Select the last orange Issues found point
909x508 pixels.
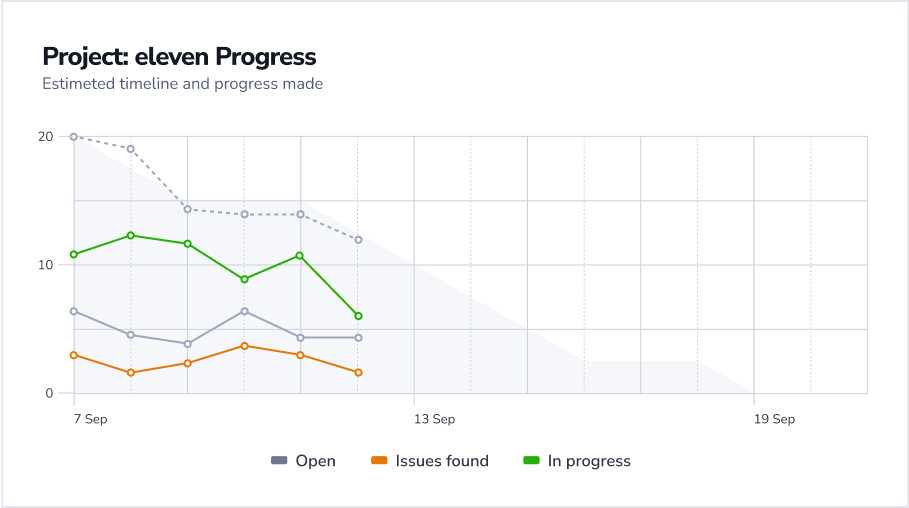click(x=358, y=373)
